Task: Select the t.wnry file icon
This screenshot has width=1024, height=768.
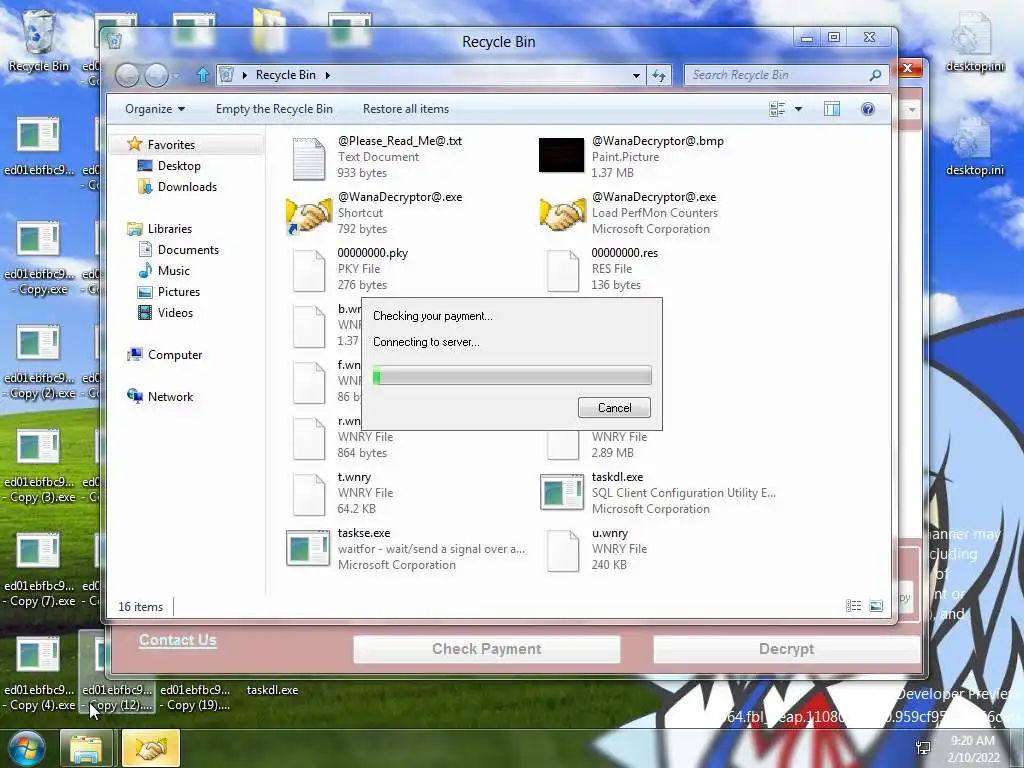Action: [308, 494]
